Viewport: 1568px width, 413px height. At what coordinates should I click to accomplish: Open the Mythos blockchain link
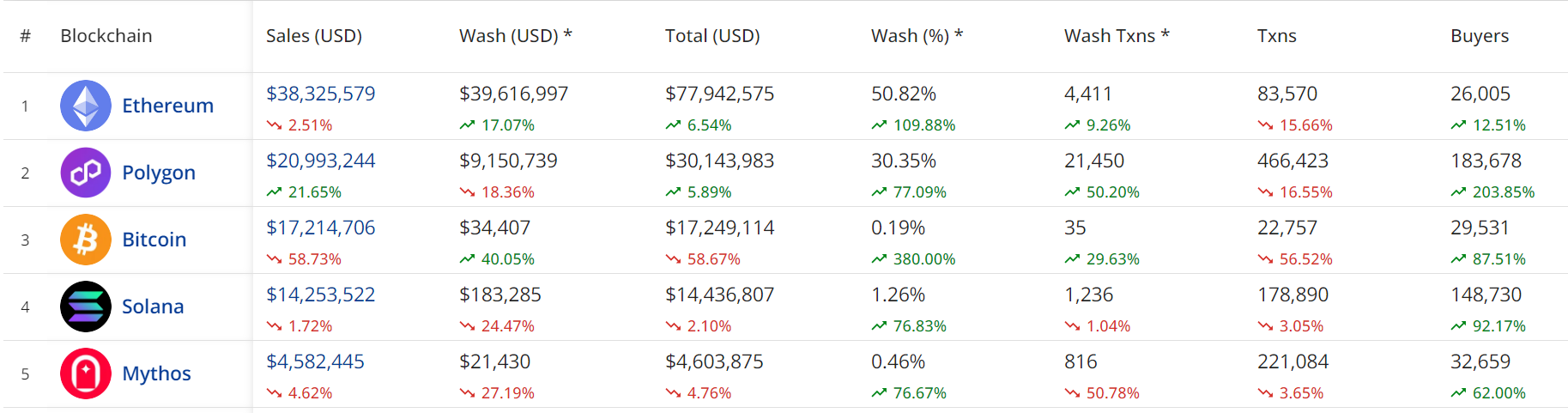coord(156,374)
